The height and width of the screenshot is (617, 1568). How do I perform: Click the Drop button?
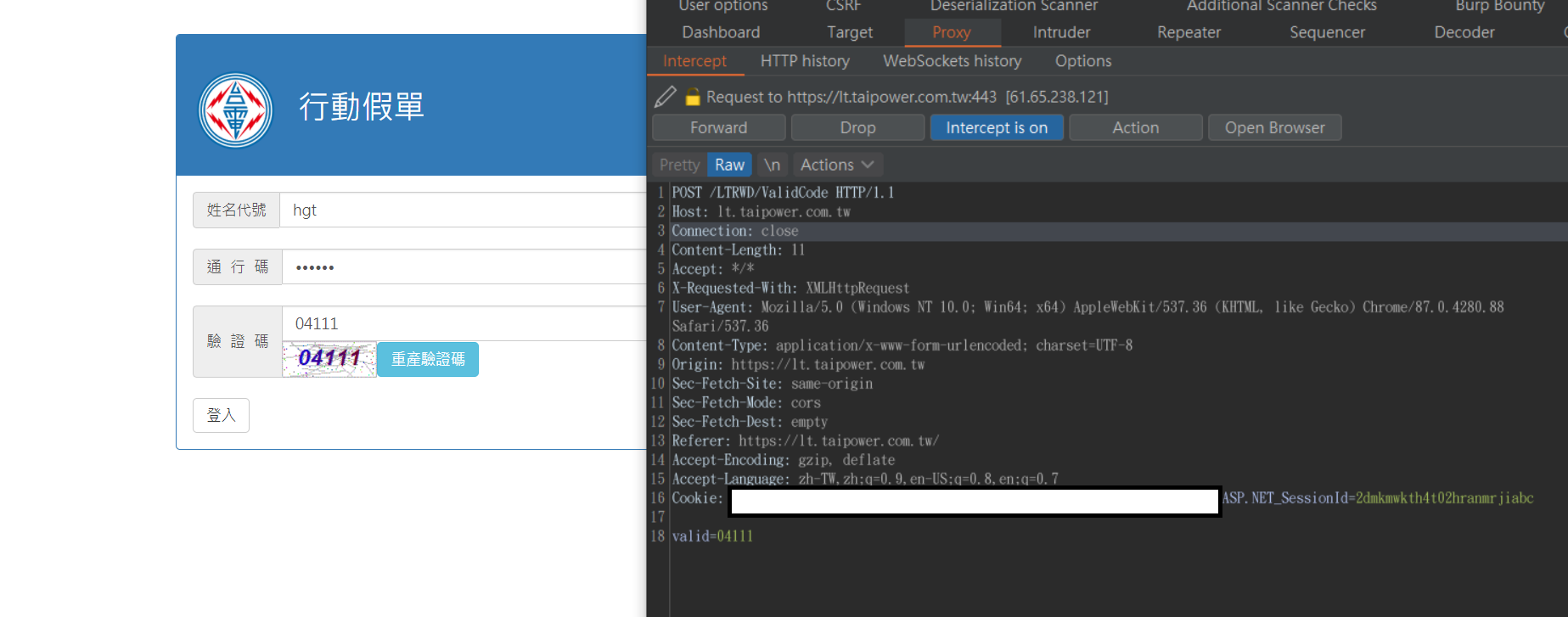click(x=857, y=127)
